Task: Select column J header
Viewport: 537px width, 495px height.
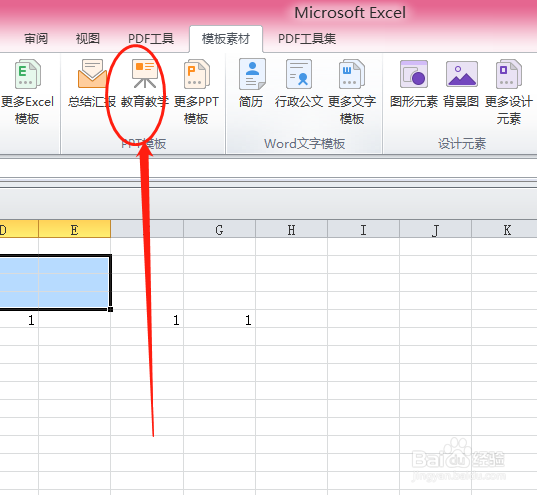Action: click(x=435, y=229)
